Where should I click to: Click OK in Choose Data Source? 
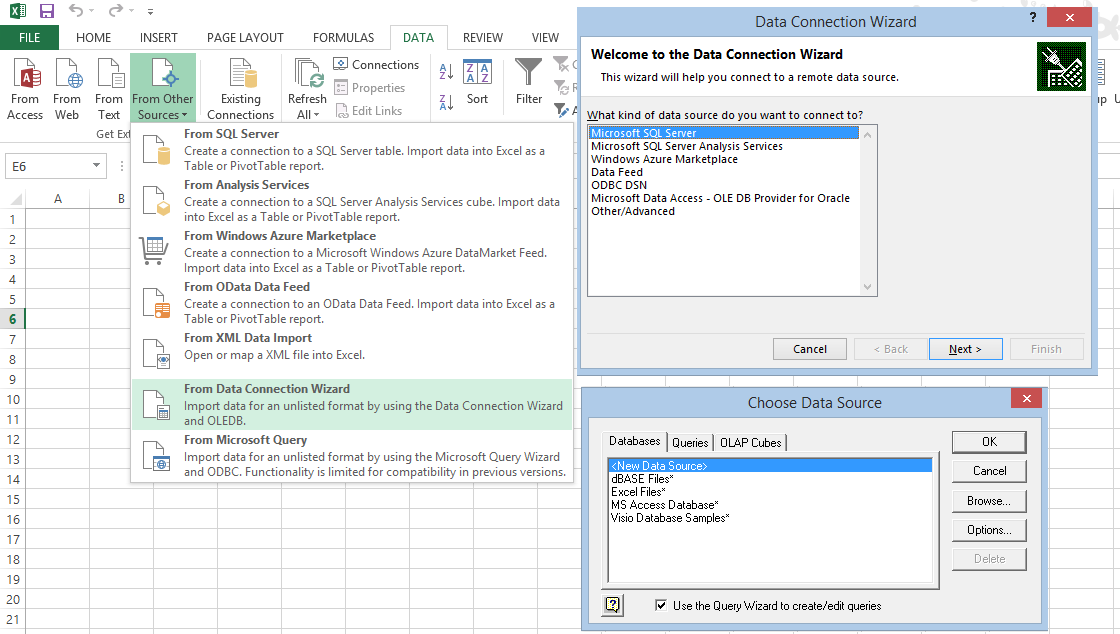coord(989,442)
